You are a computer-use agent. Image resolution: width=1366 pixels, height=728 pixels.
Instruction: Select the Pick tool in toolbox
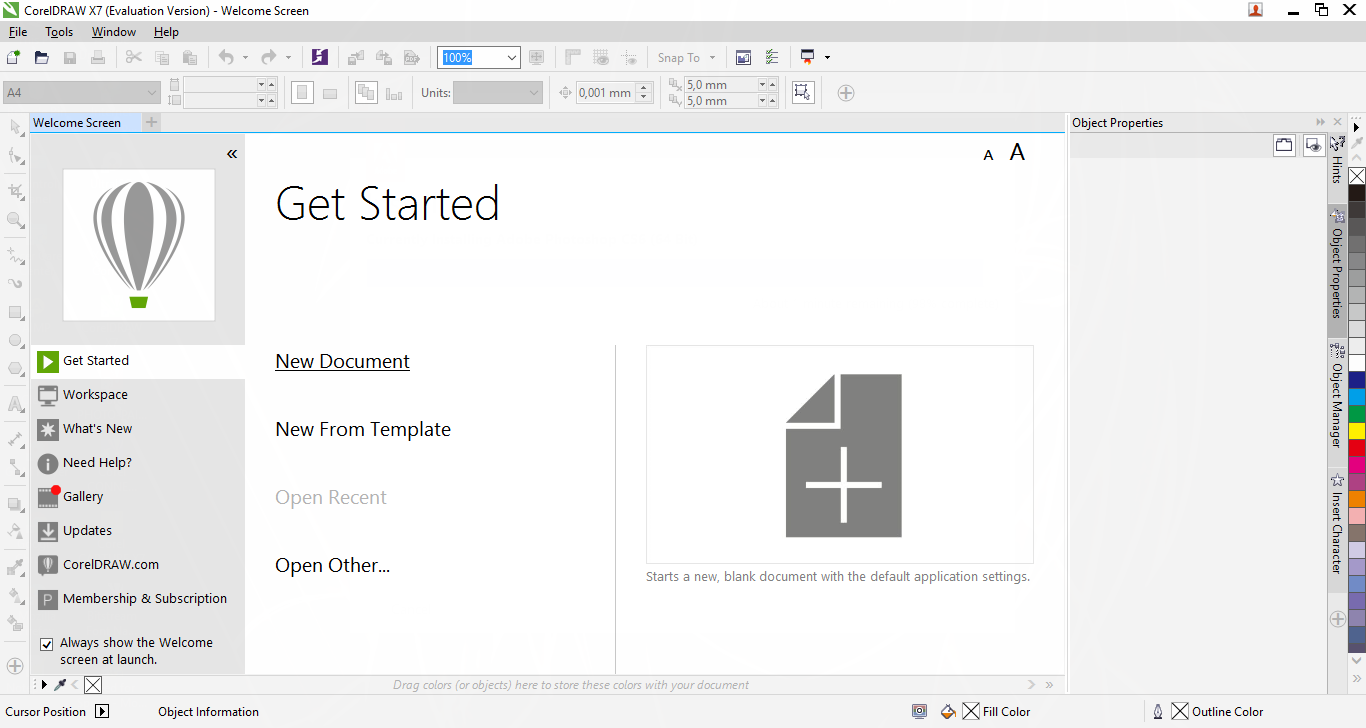(15, 127)
